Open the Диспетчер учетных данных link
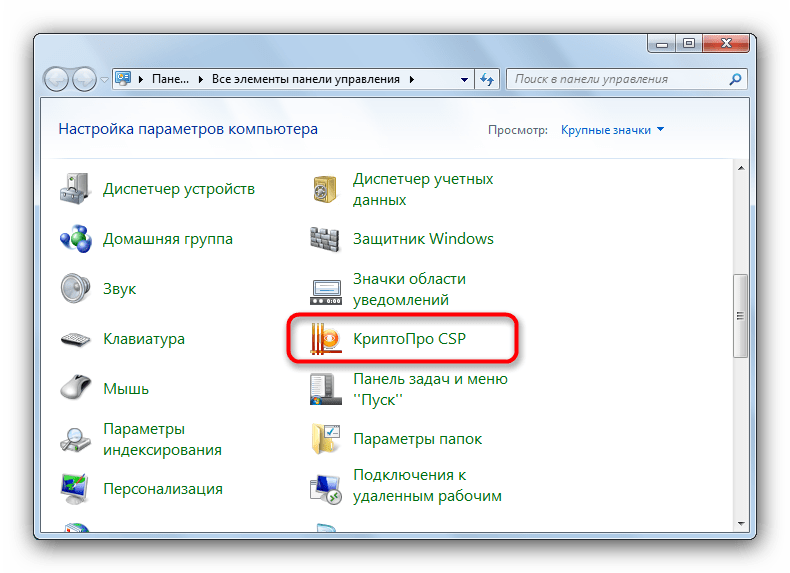Image resolution: width=790 pixels, height=573 pixels. (x=423, y=189)
